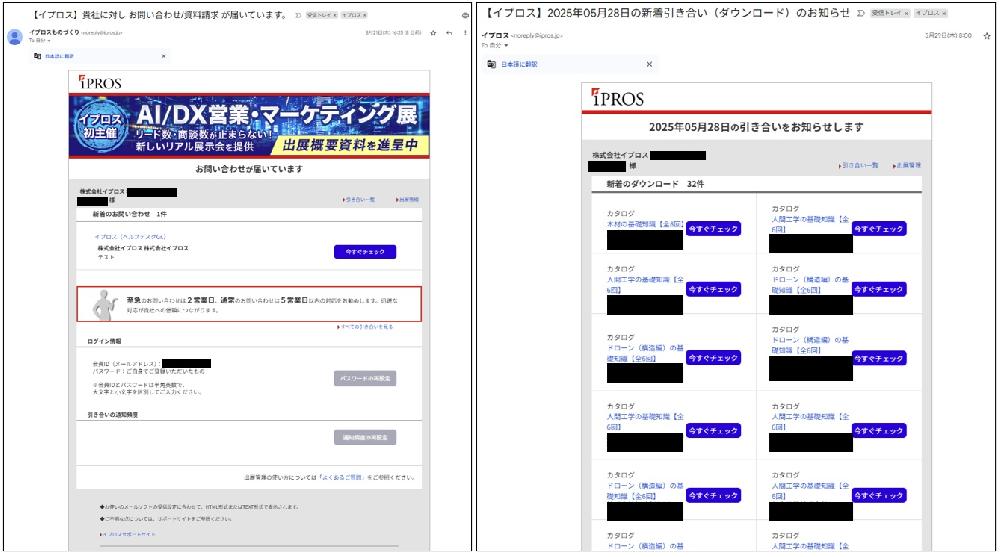Close the translate bar in right email

click(x=649, y=64)
